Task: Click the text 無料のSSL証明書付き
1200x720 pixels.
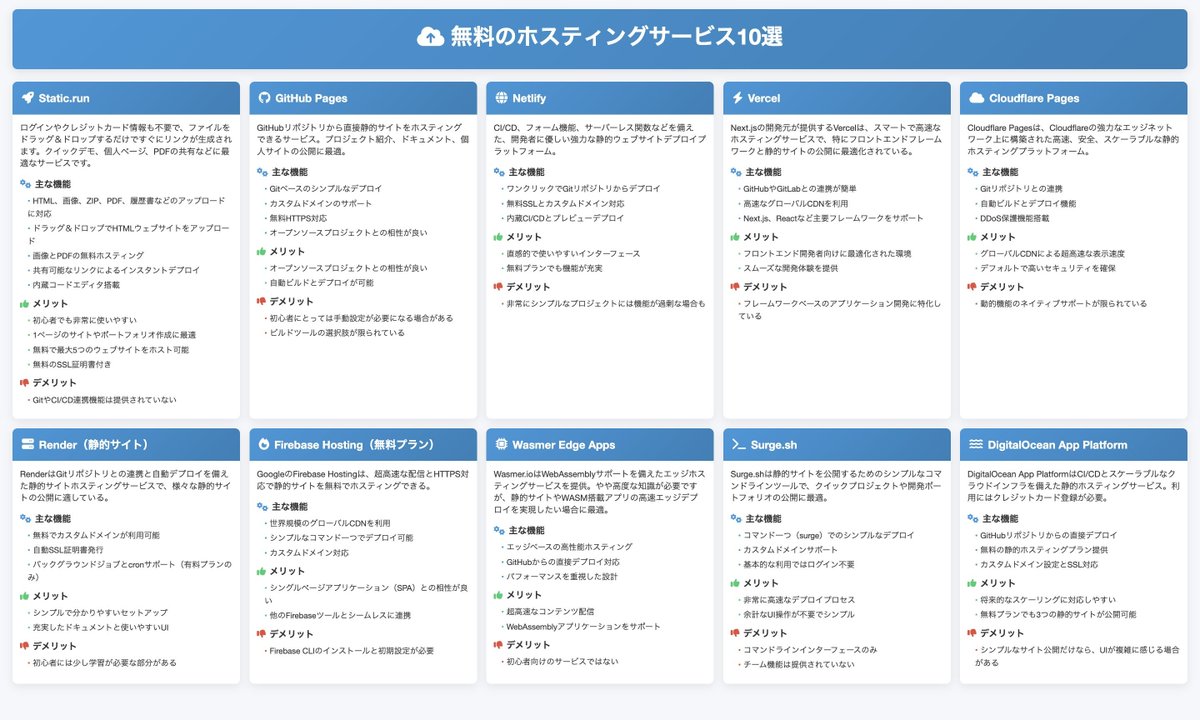Action: point(72,365)
